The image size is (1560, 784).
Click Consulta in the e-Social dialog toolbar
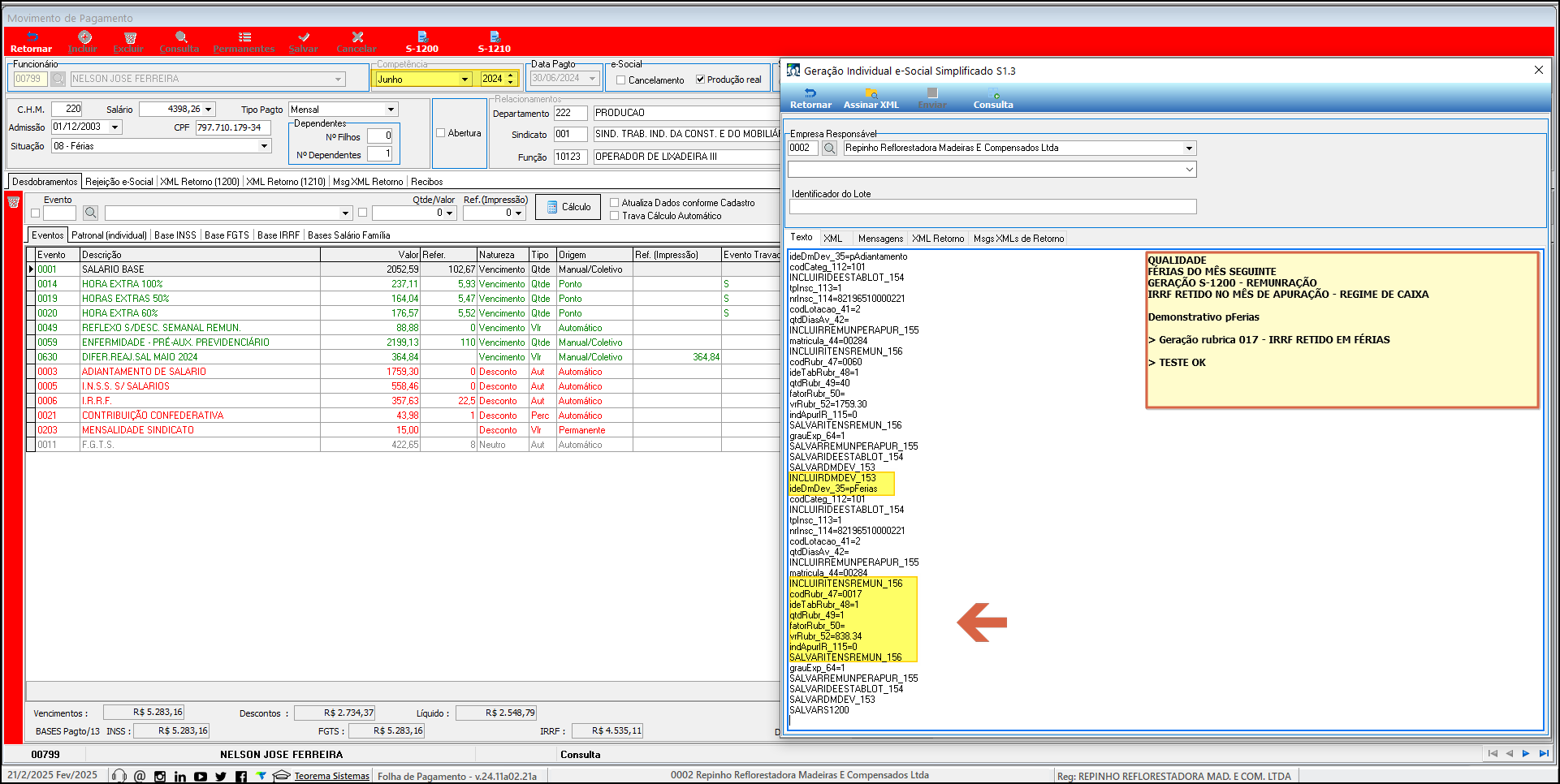[x=993, y=98]
